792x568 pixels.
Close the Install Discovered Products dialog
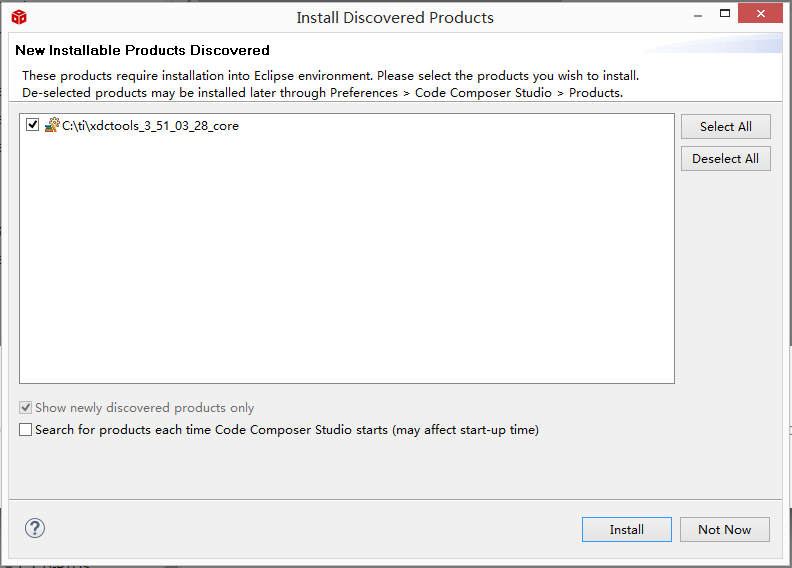(760, 14)
